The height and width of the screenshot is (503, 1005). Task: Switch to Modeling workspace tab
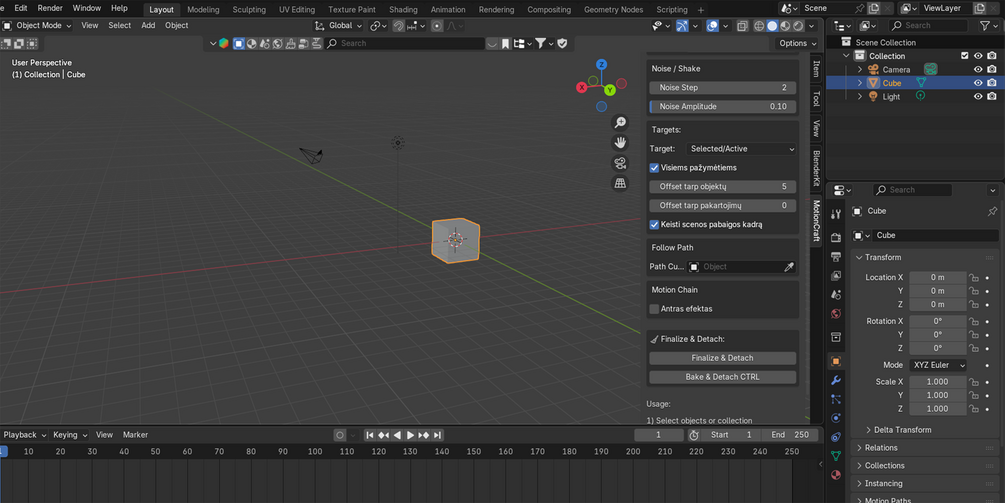203,10
